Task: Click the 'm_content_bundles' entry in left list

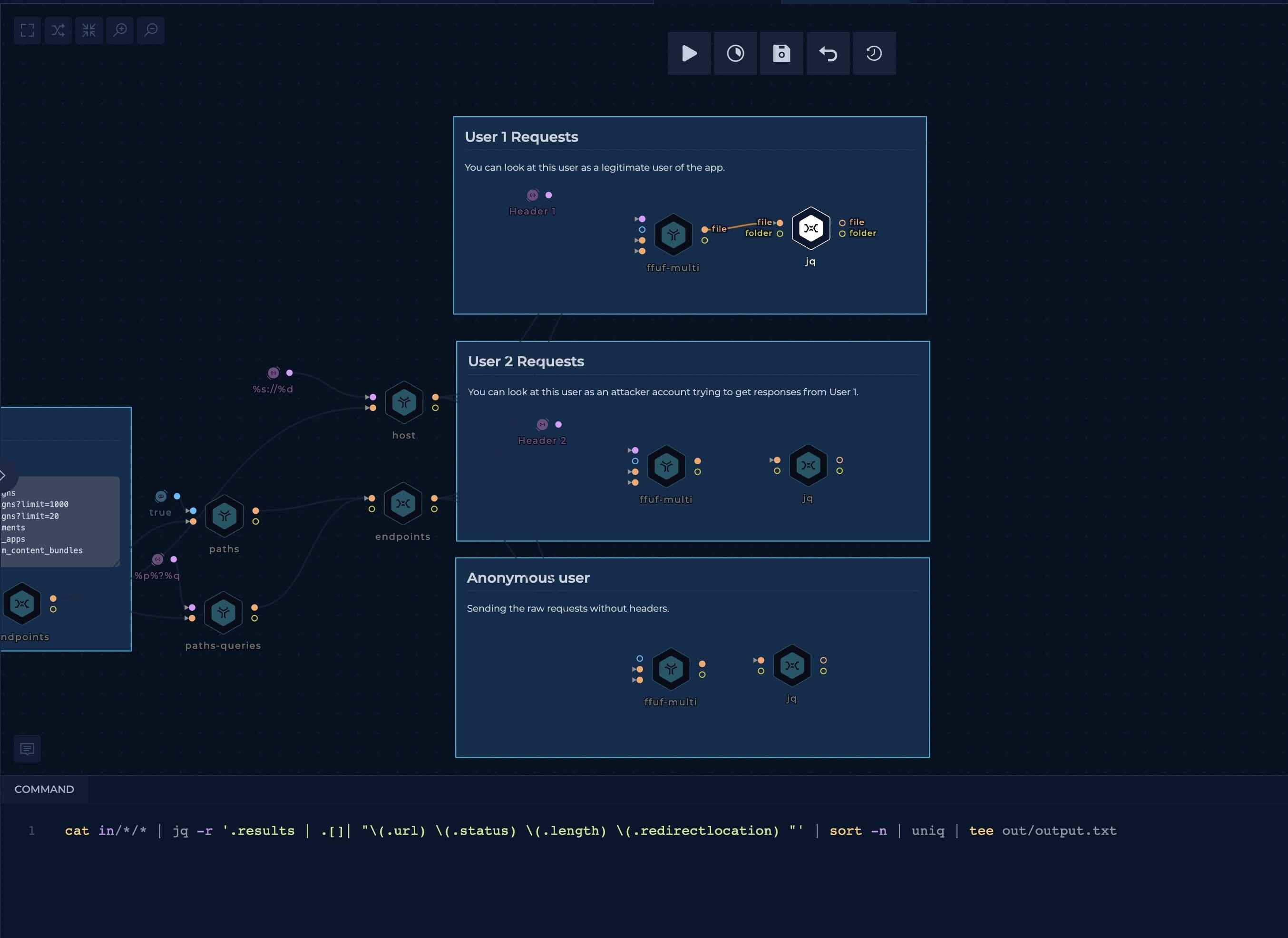Action: point(42,550)
